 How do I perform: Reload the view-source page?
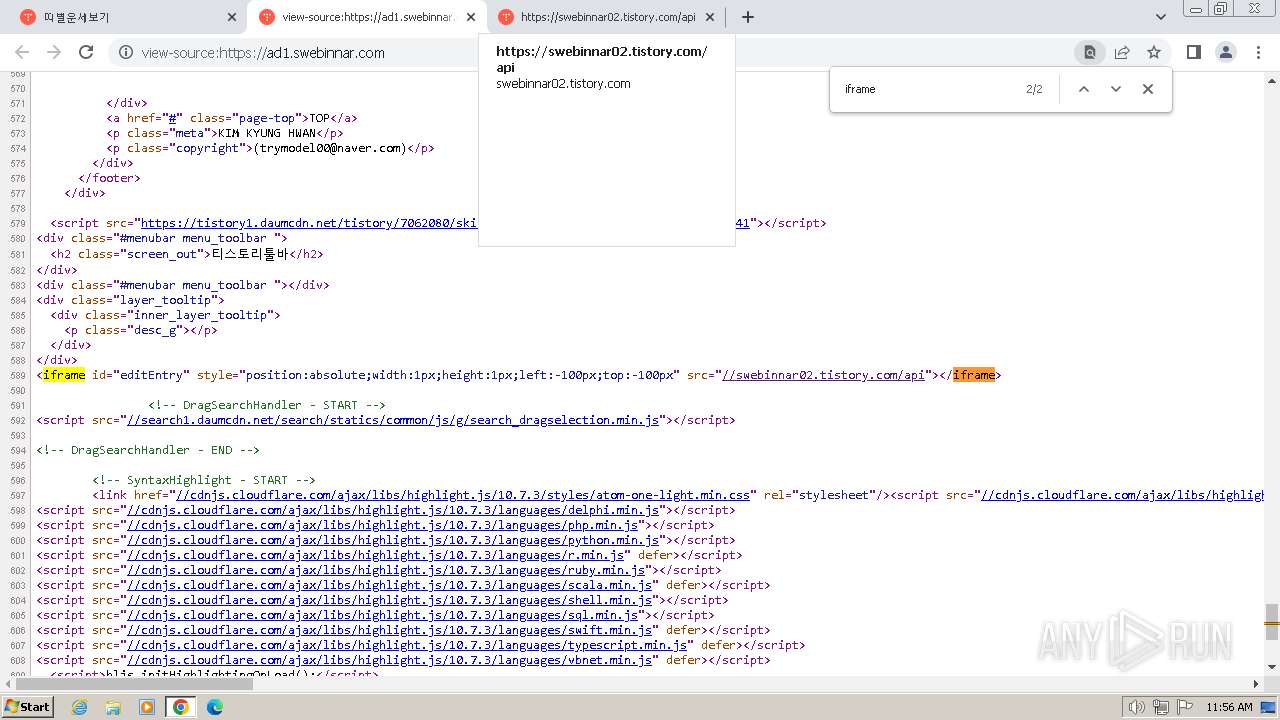point(86,53)
